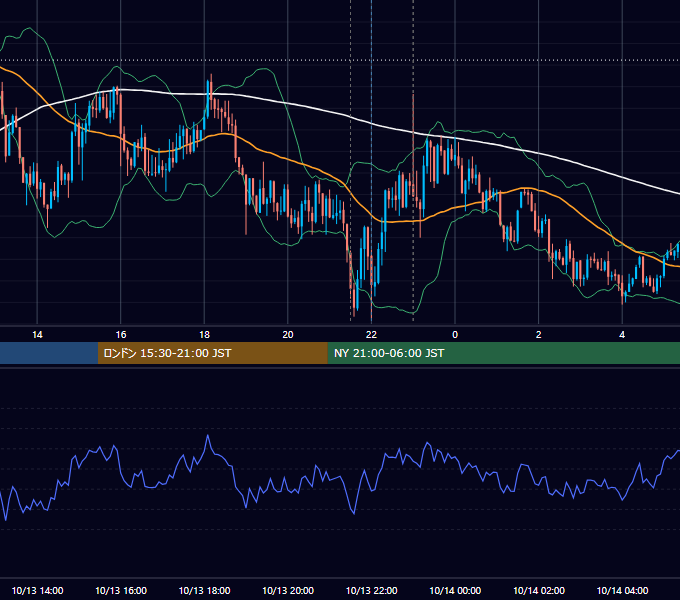Screen dimensions: 680x600
Task: Click the ロンドン 15:30-21:00 JST session band
Action: click(212, 353)
